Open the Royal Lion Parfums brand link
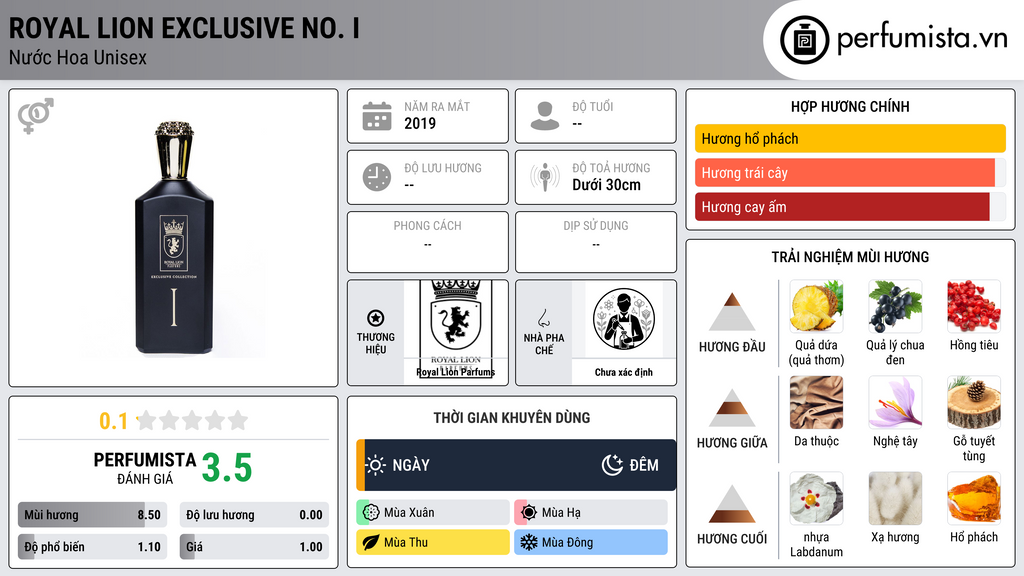 (x=456, y=372)
